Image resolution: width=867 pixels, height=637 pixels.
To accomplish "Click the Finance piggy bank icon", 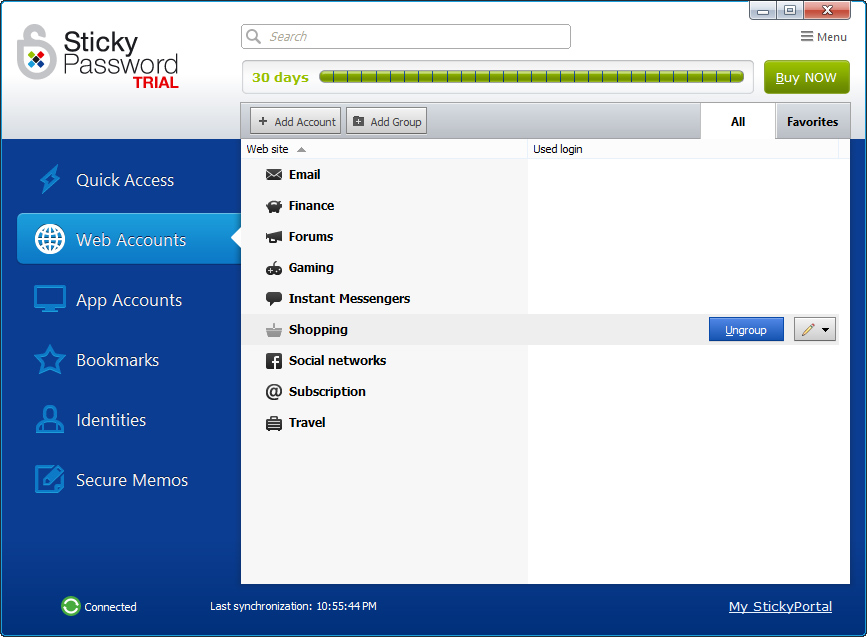I will (x=274, y=206).
